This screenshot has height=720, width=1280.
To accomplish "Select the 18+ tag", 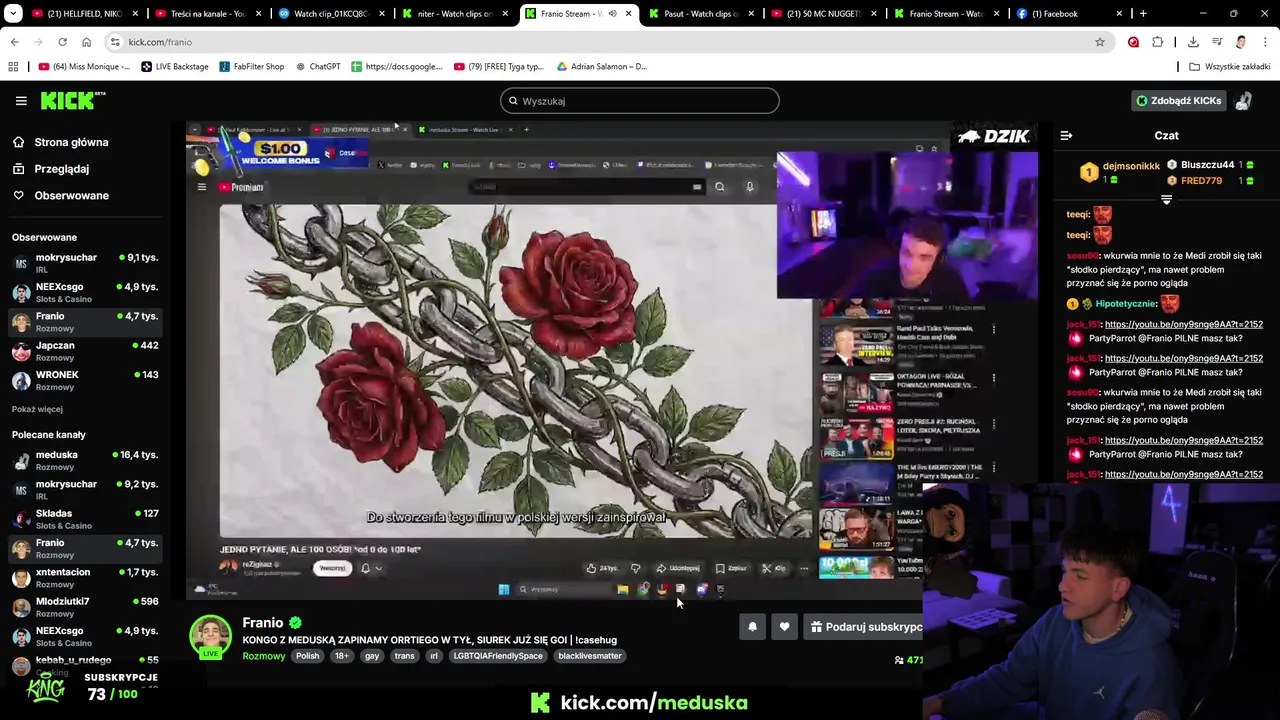I will pos(341,656).
